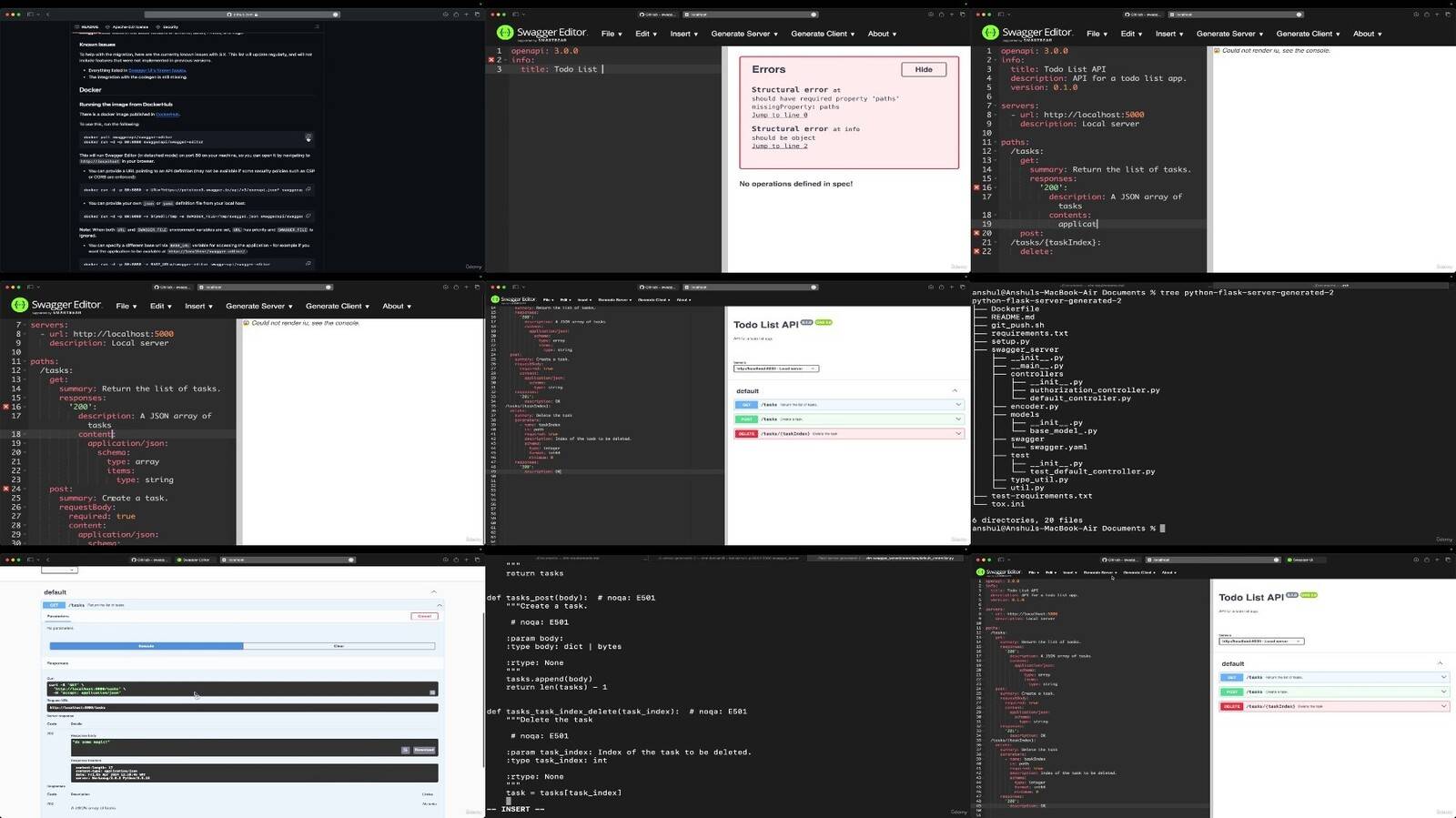
Task: Click error marker on line 20 'post:'
Action: point(976,233)
